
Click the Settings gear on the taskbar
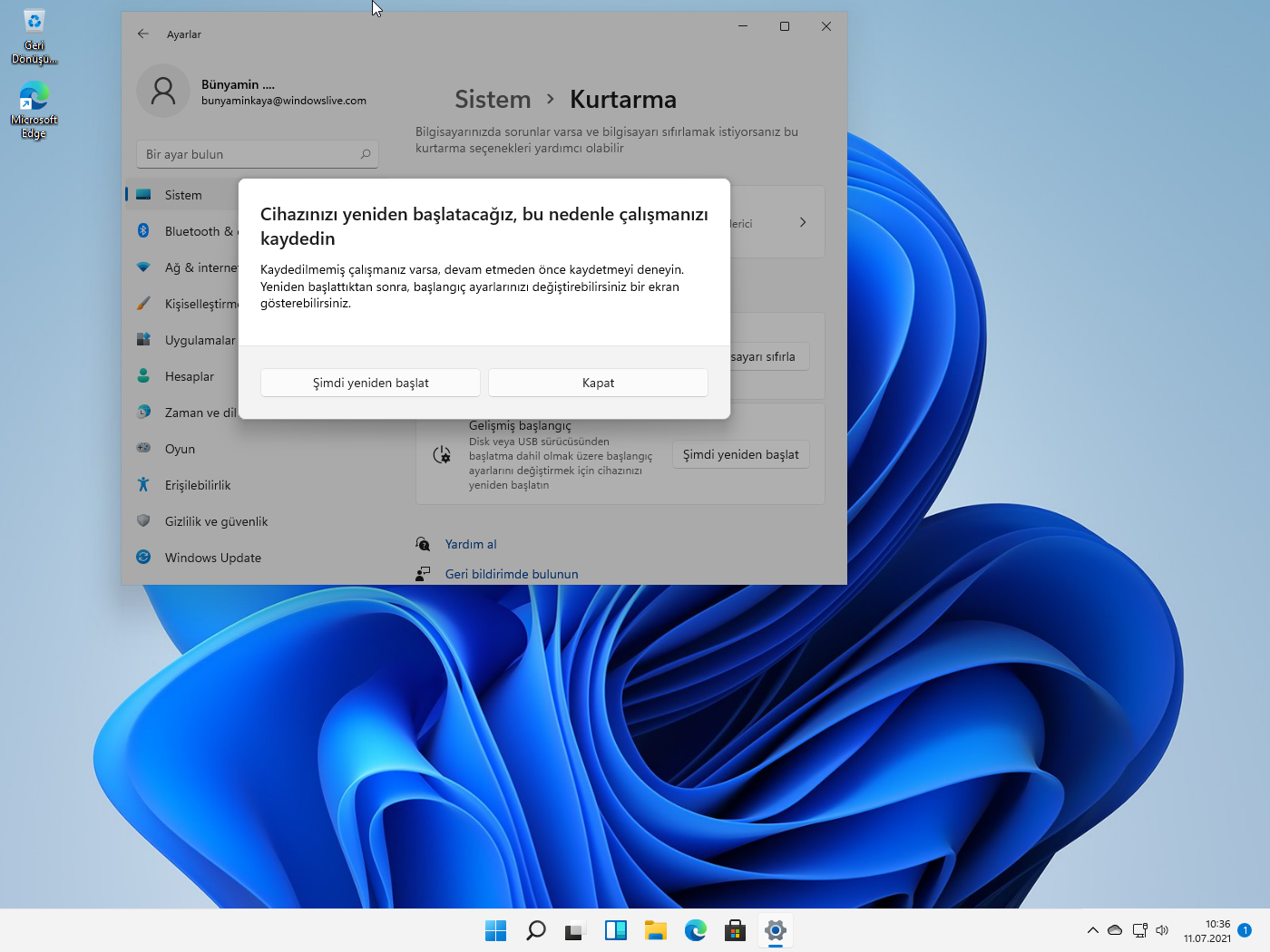pos(775,930)
